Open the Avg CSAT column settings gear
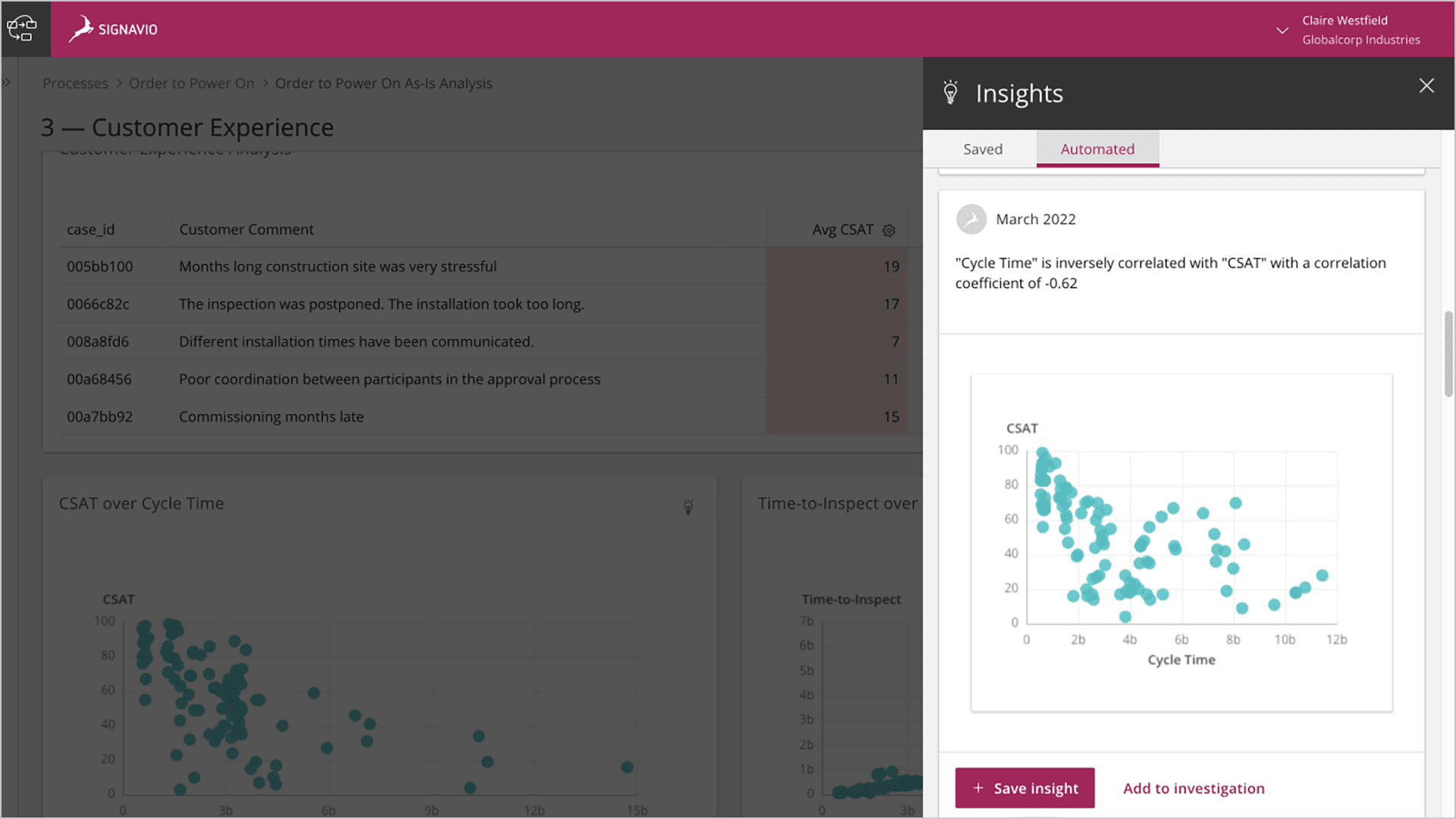Screen dimensions: 1456x819 888,229
